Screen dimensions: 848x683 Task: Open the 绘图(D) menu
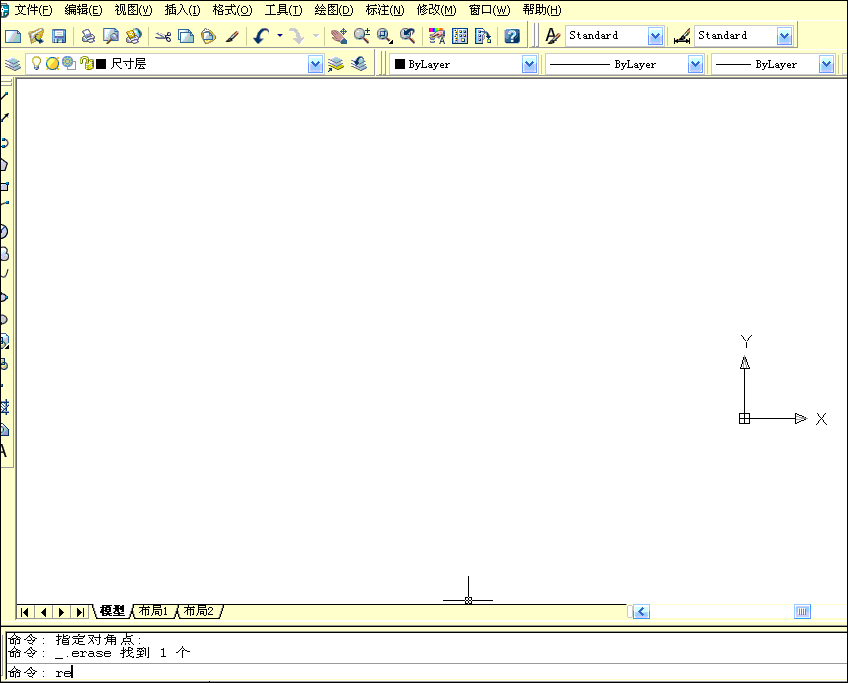point(334,10)
